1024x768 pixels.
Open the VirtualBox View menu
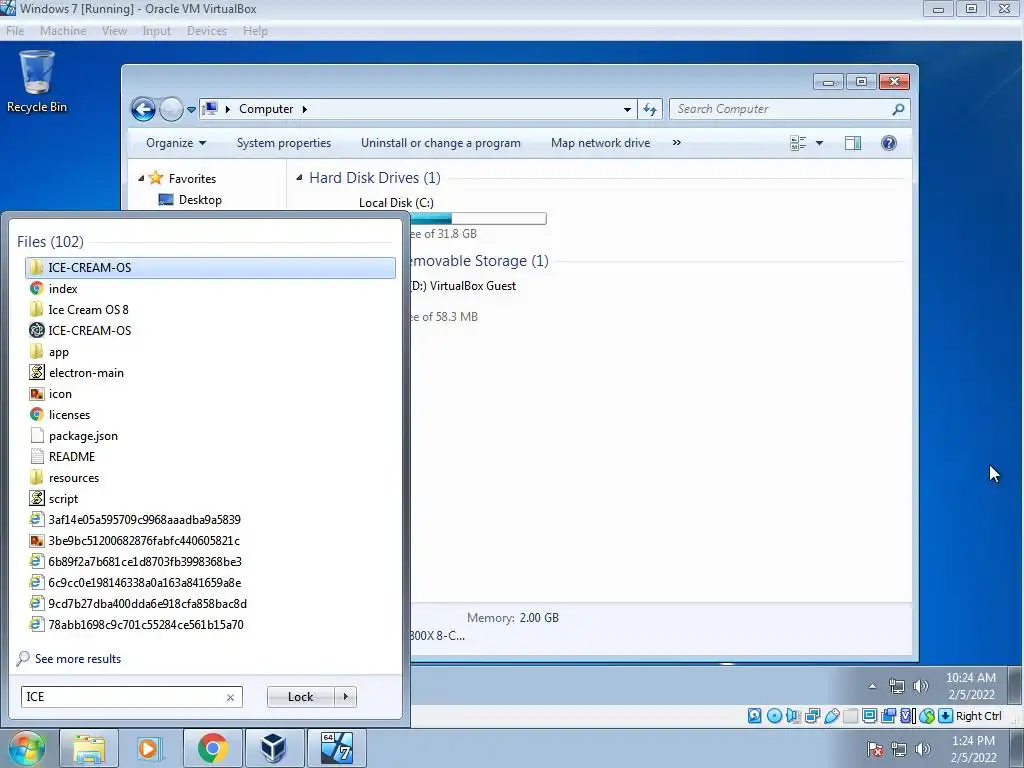[114, 31]
